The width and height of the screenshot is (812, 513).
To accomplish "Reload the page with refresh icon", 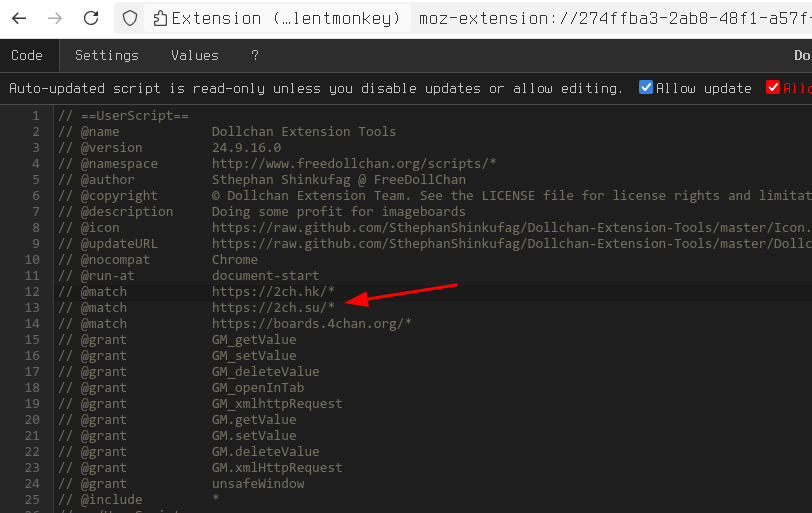I will tap(91, 18).
